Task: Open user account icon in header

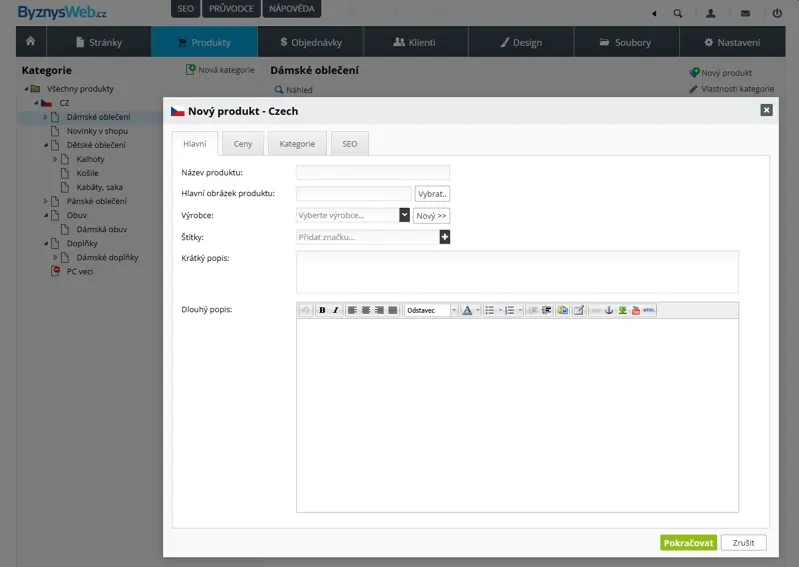Action: (711, 13)
